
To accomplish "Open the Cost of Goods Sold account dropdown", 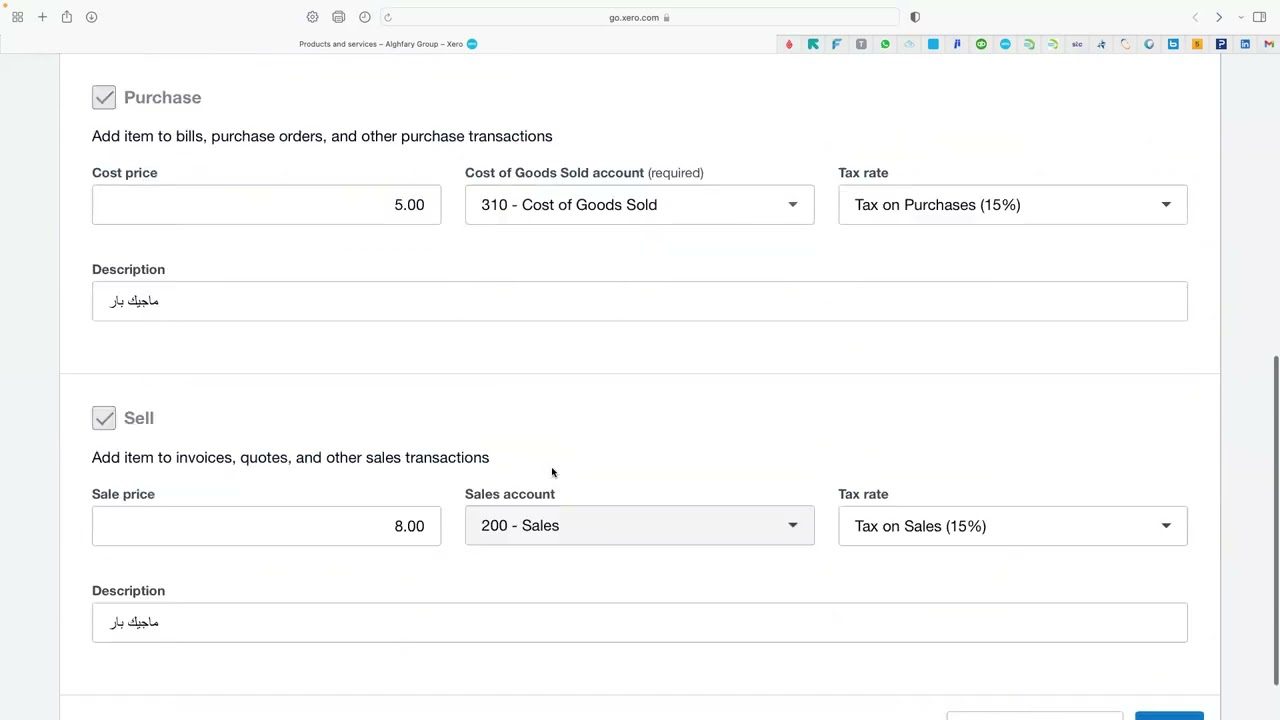I will (640, 205).
